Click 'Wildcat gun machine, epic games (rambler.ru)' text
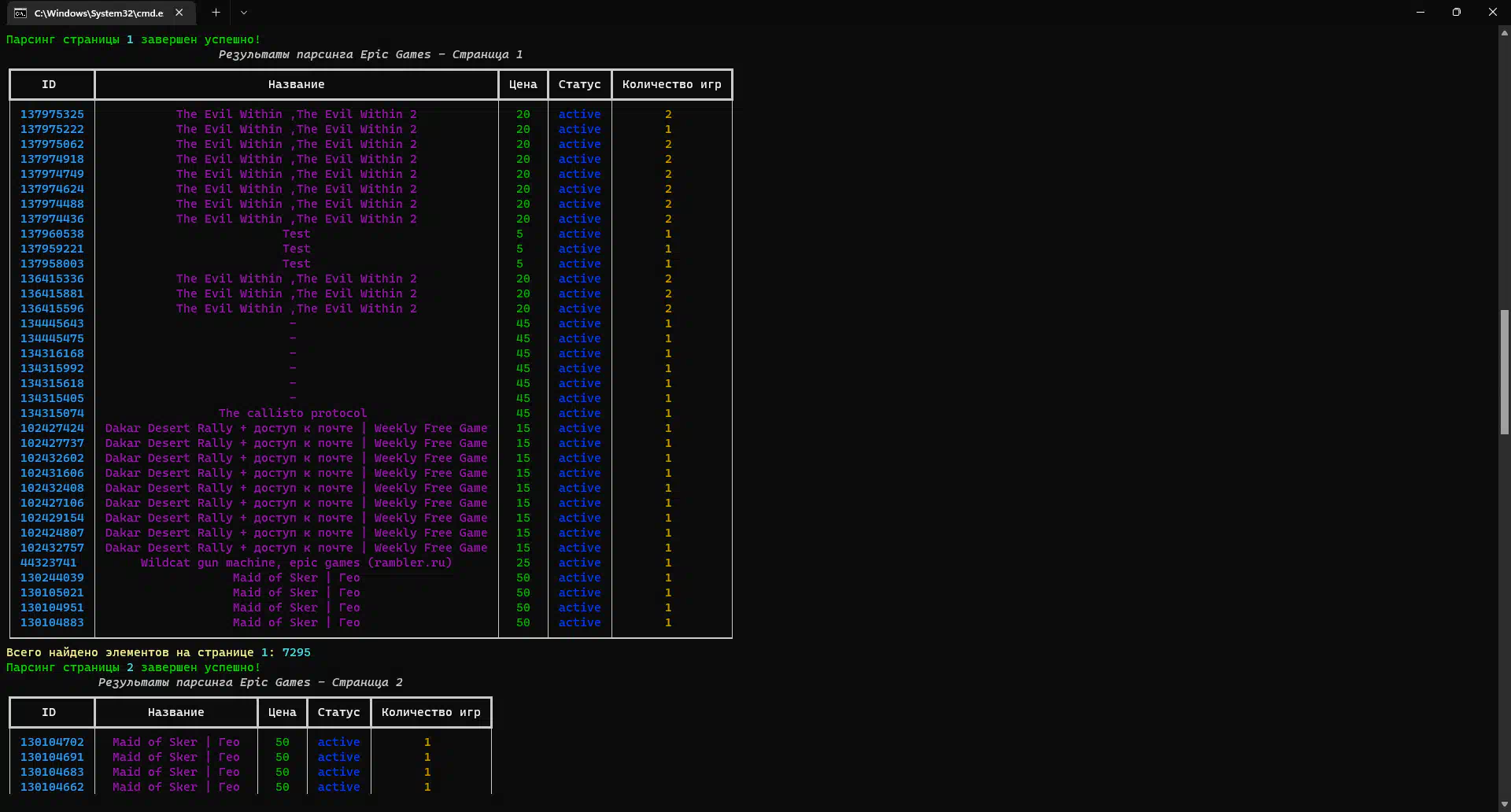 [x=297, y=563]
